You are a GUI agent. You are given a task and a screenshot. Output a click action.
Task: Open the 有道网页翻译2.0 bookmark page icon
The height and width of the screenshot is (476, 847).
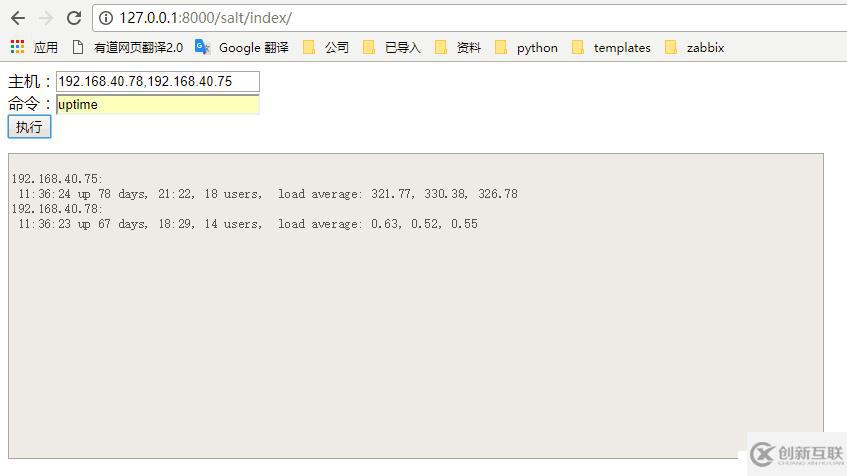[78, 48]
